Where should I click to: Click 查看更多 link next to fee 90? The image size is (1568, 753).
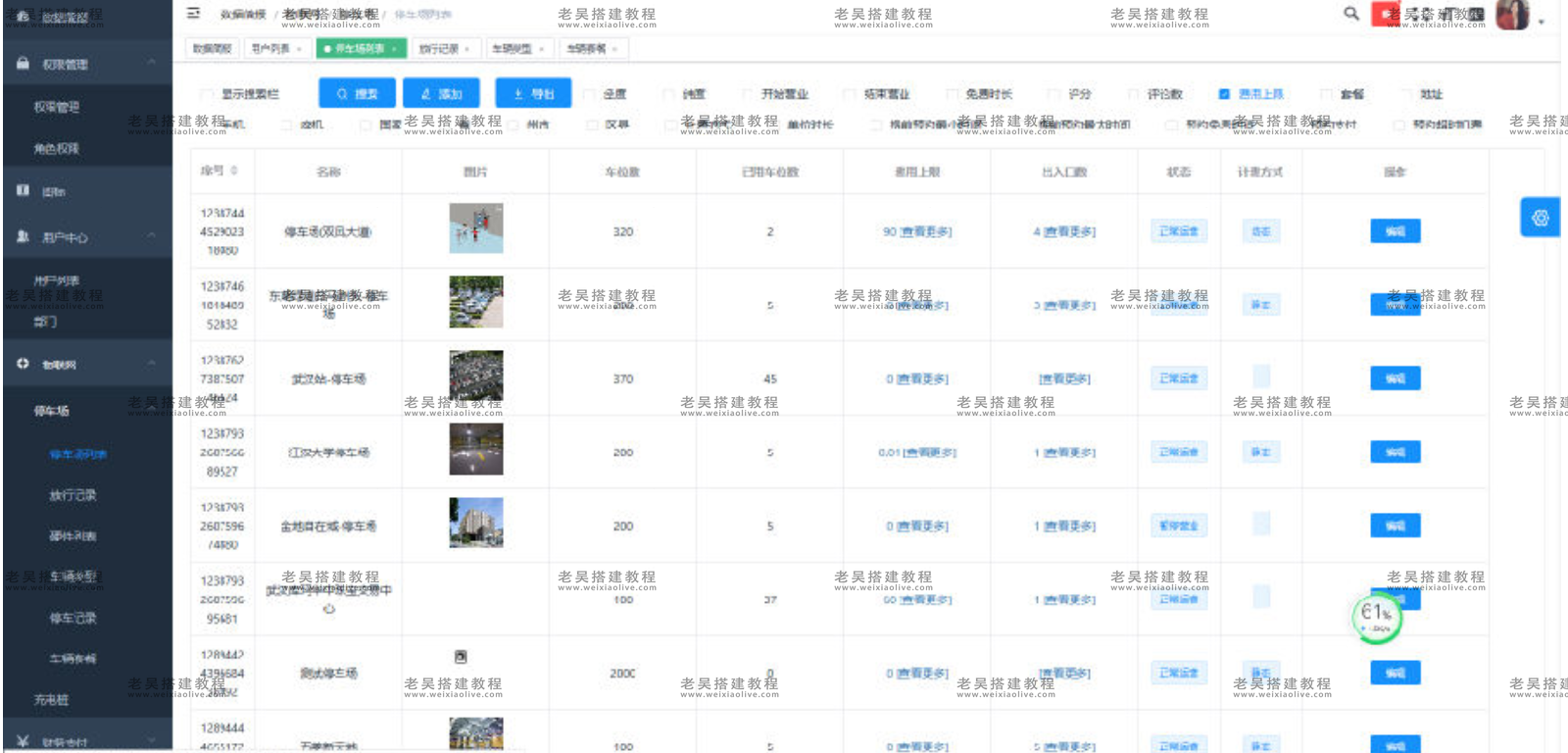(x=926, y=231)
